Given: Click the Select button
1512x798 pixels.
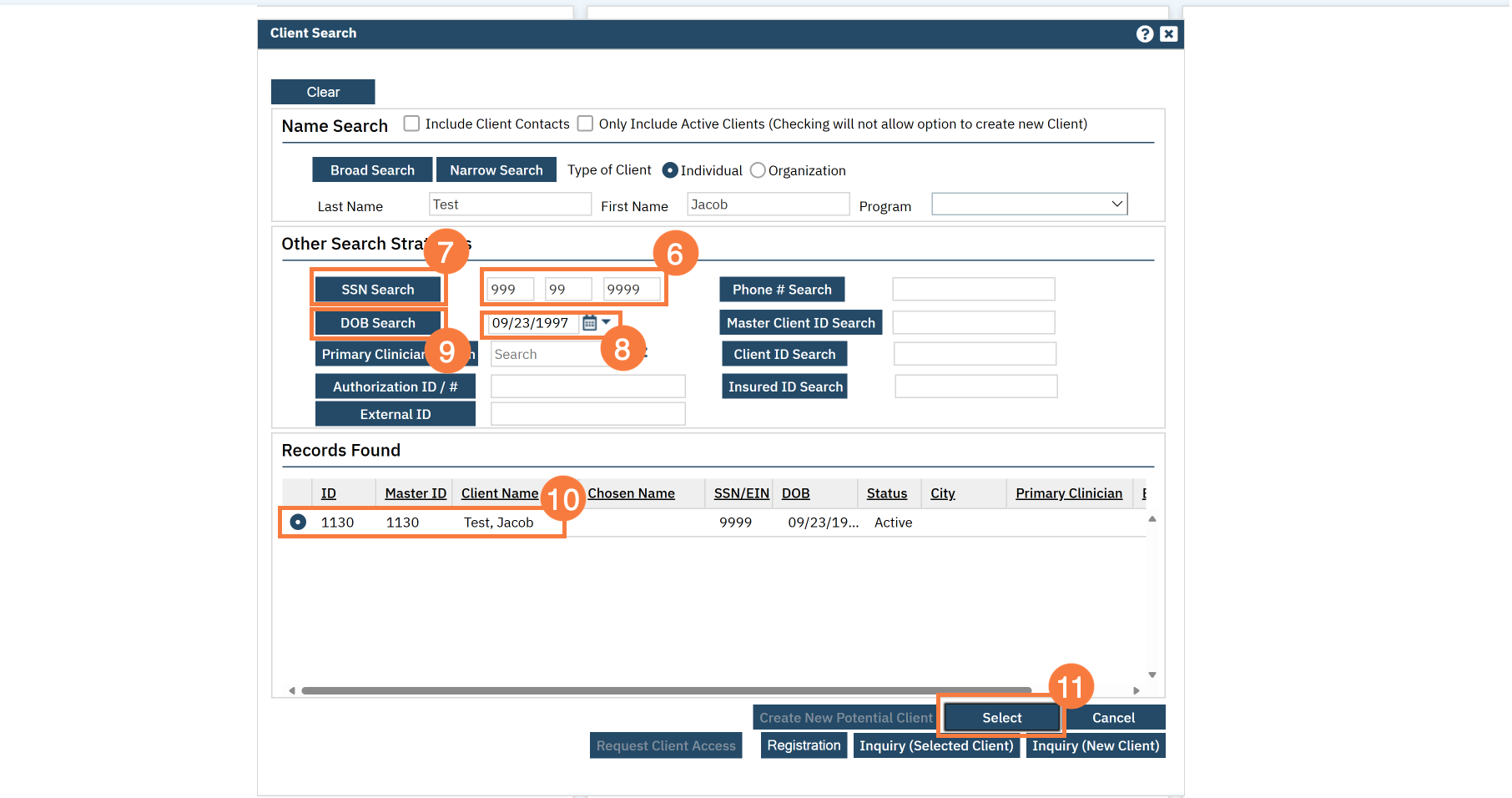Looking at the screenshot, I should point(1001,718).
